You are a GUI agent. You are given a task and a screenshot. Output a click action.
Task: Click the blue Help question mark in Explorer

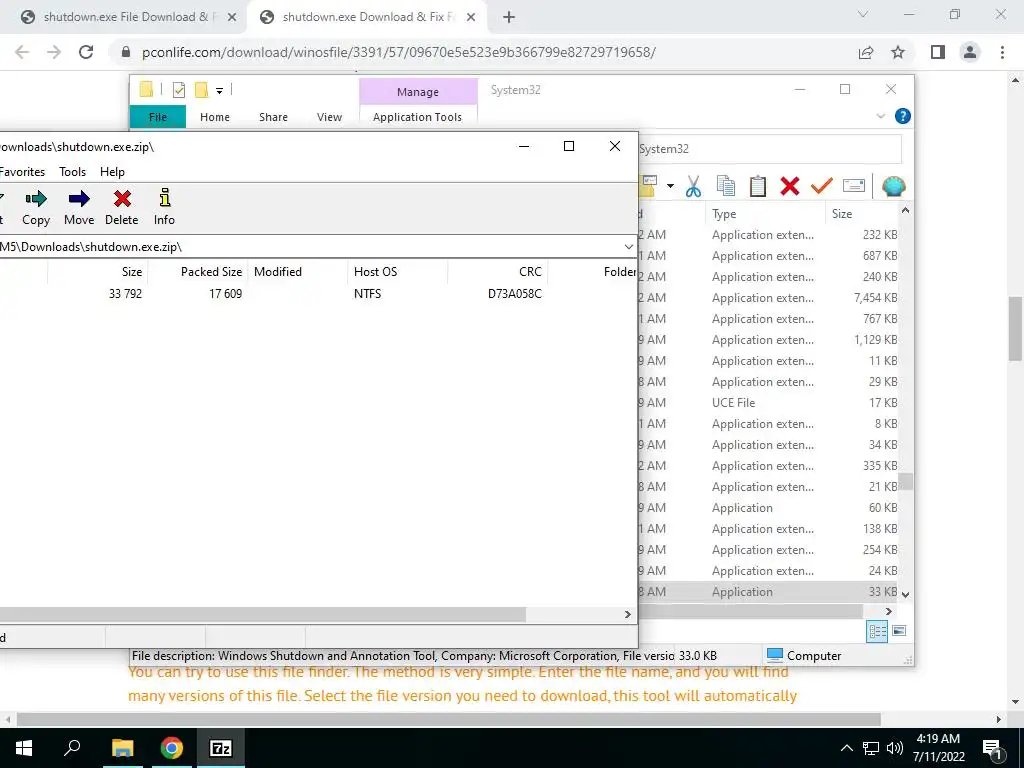[903, 116]
